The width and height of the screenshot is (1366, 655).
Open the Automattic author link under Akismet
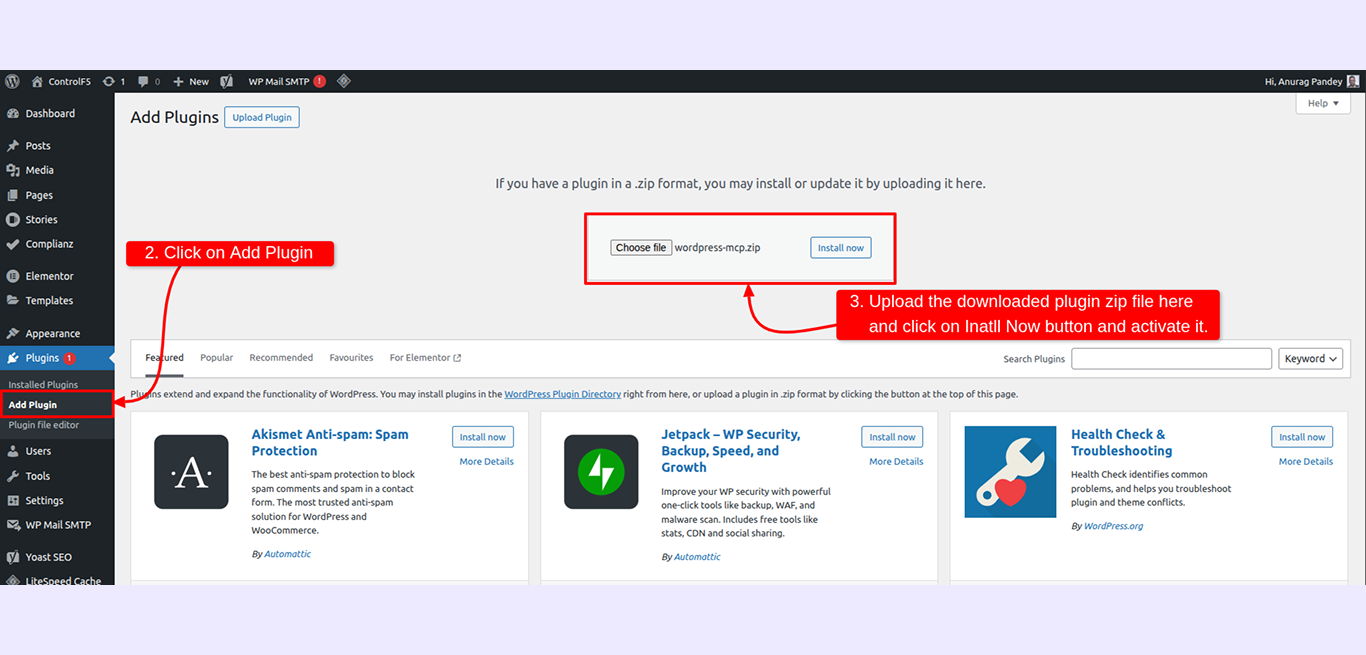tap(288, 553)
